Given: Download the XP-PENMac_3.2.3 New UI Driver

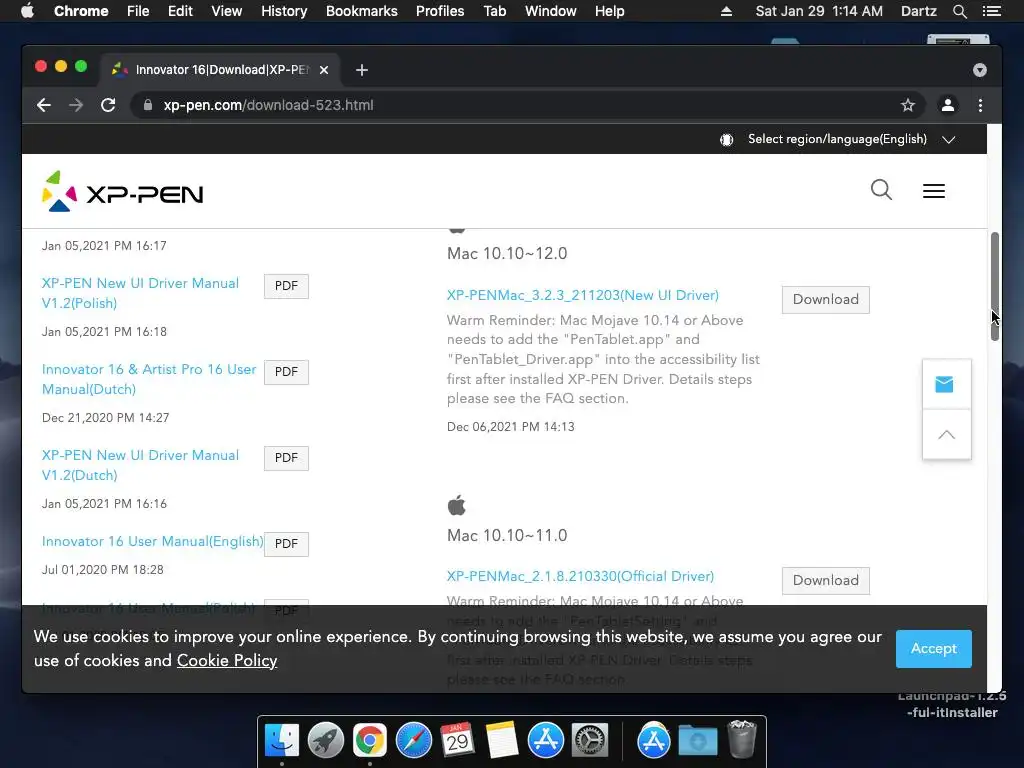Looking at the screenshot, I should [x=825, y=300].
